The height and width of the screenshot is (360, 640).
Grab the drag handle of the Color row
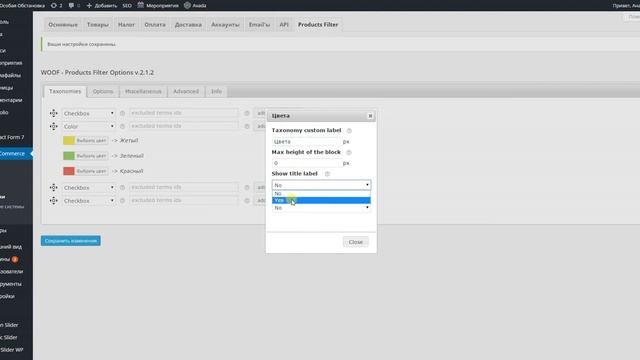[53, 127]
